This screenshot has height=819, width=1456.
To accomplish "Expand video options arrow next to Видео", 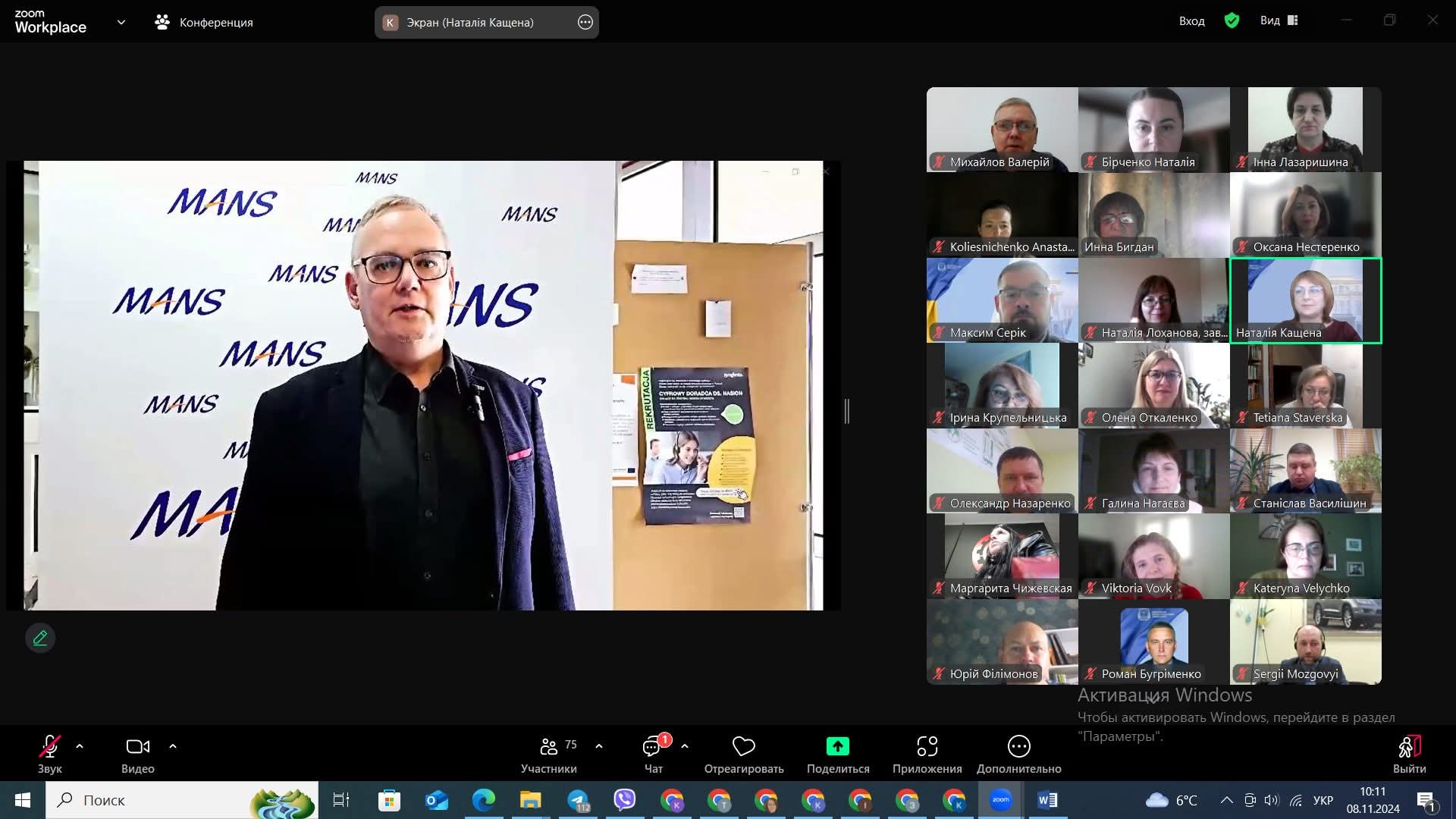I will tap(173, 746).
